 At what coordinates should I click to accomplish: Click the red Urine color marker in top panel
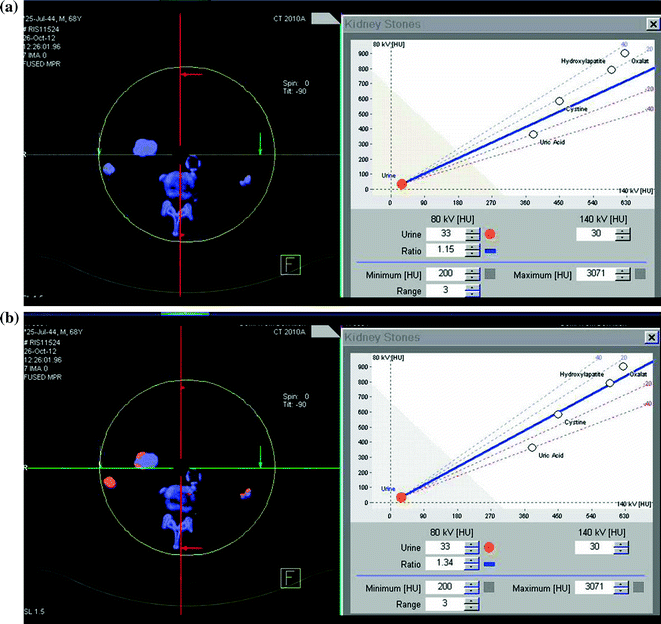(x=490, y=234)
